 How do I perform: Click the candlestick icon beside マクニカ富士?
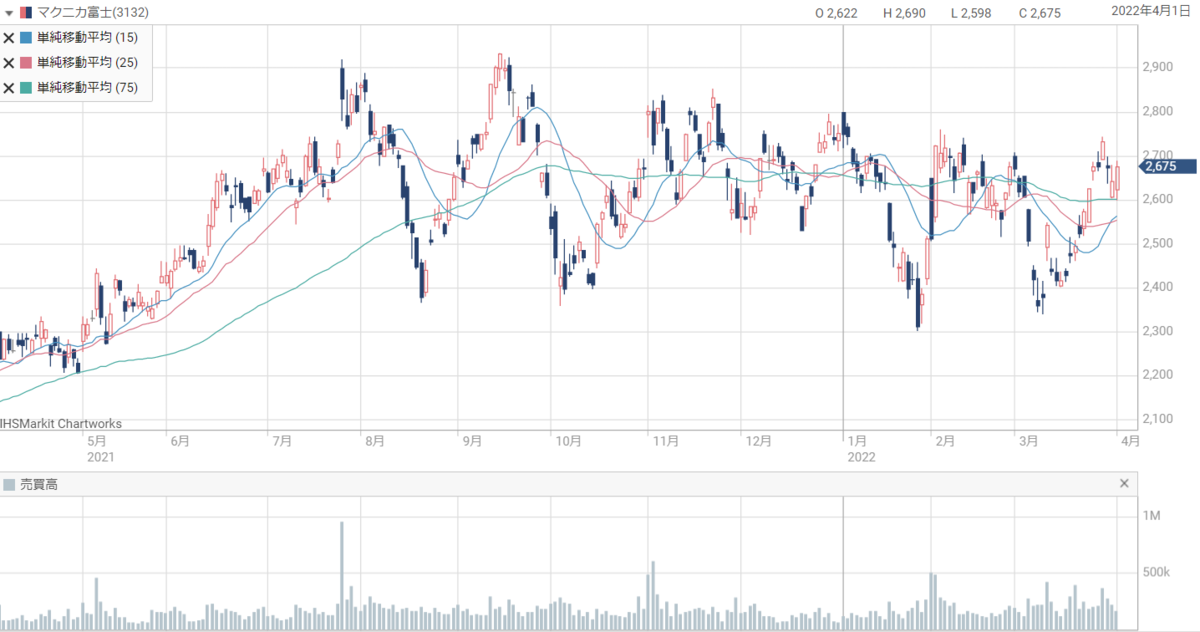[26, 13]
